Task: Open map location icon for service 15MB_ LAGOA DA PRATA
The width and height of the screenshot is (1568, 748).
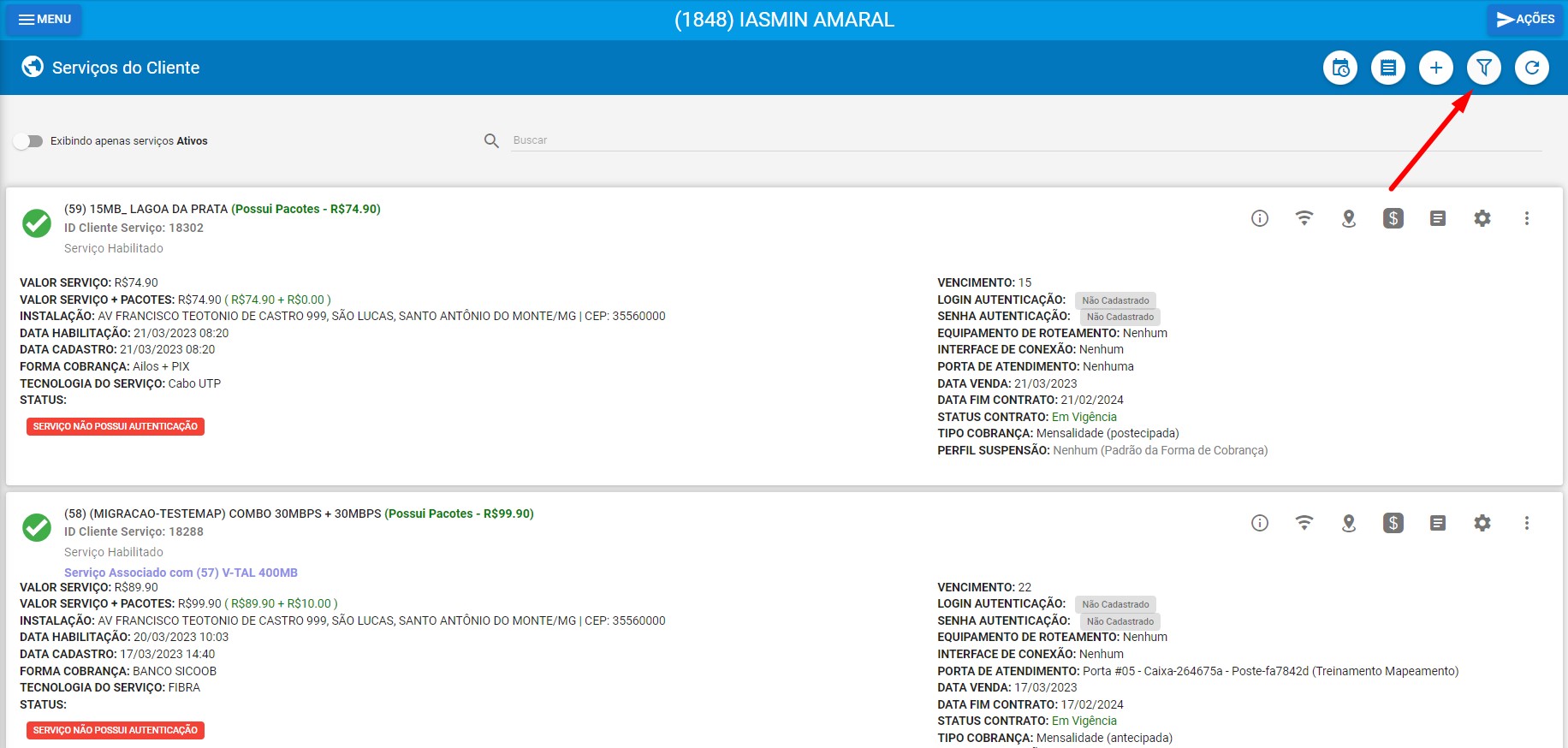Action: pos(1349,218)
